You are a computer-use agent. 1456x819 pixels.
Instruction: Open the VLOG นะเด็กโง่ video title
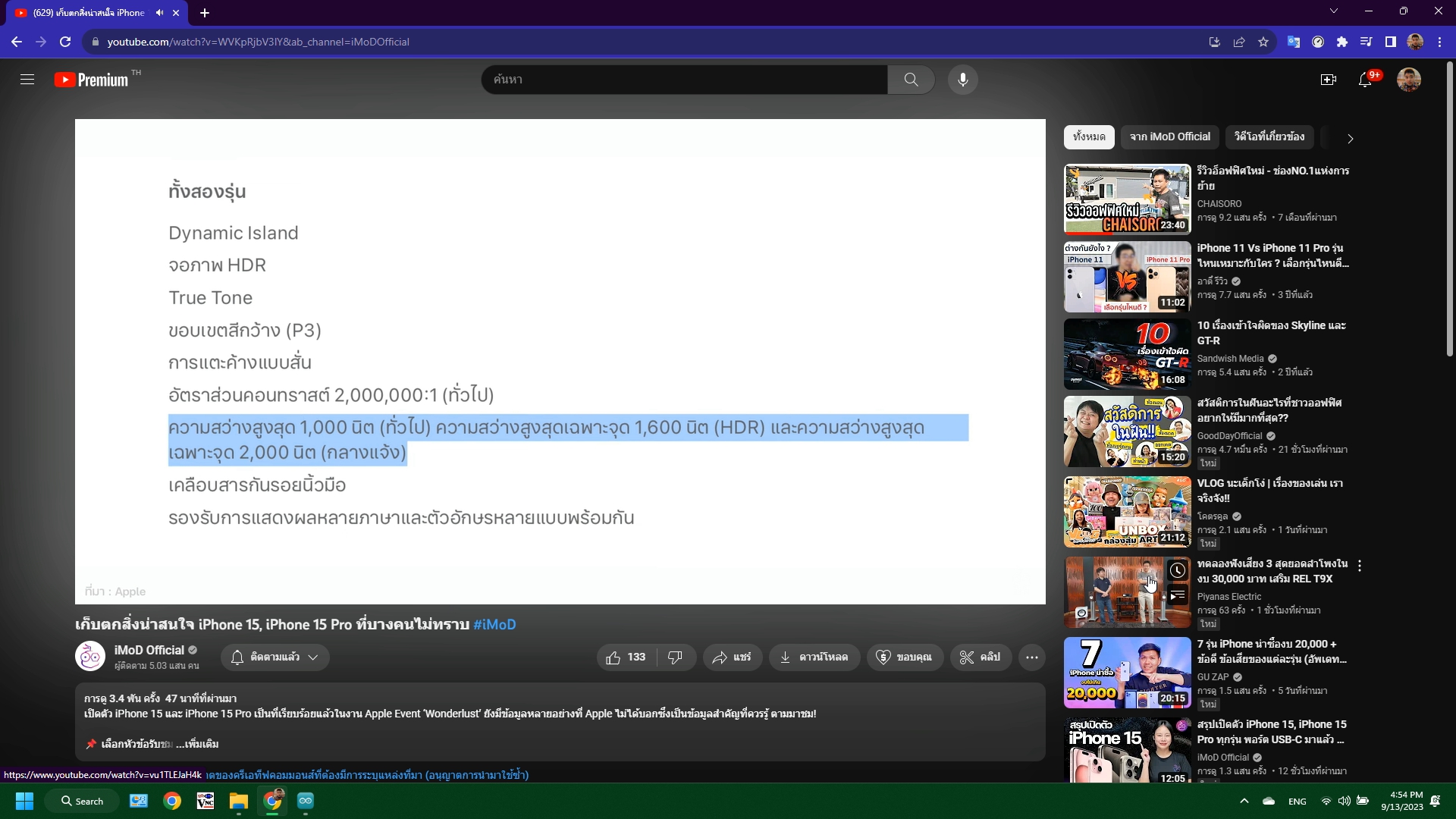coord(1269,491)
